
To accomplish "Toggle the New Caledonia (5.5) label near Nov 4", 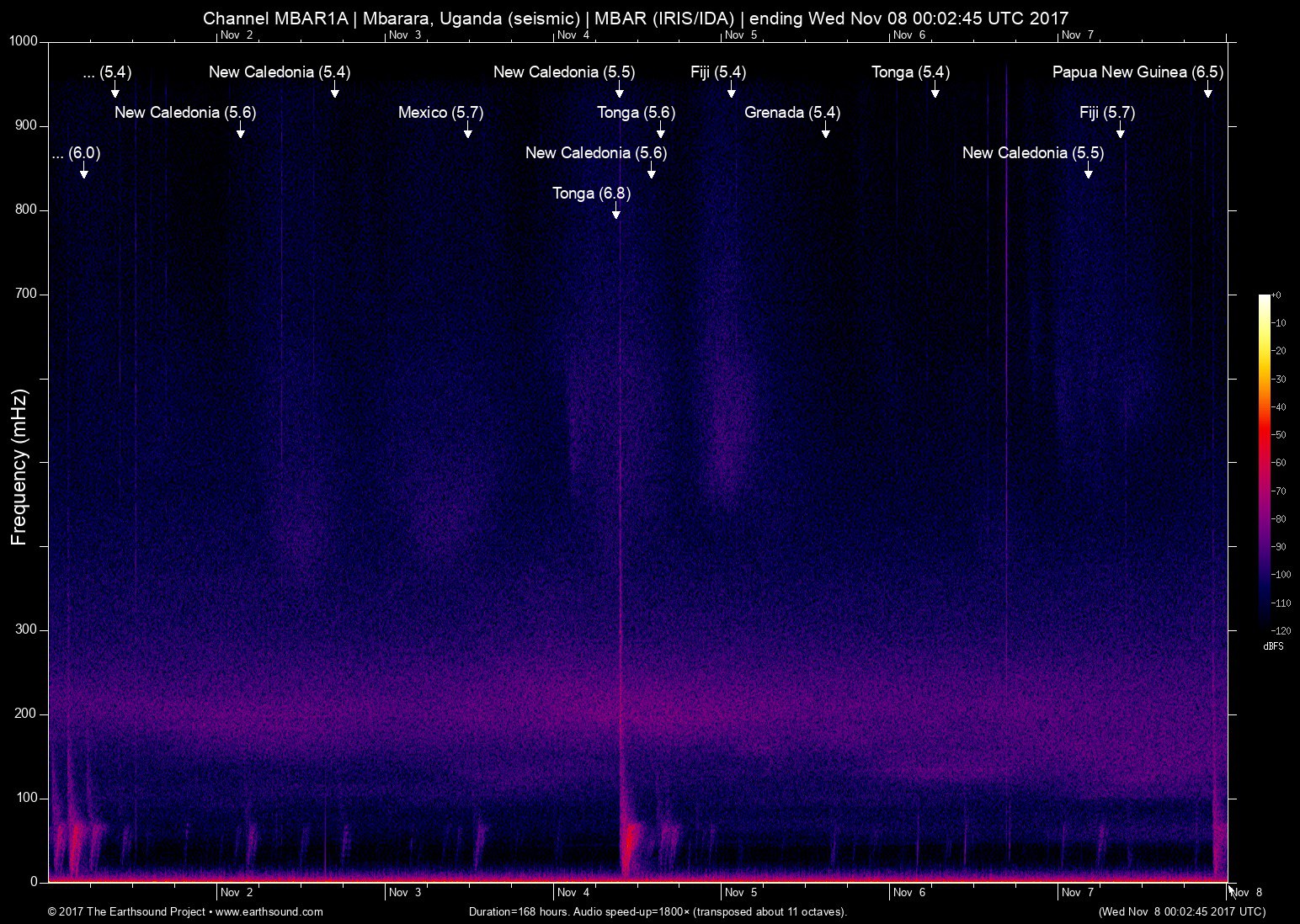I will coord(562,72).
